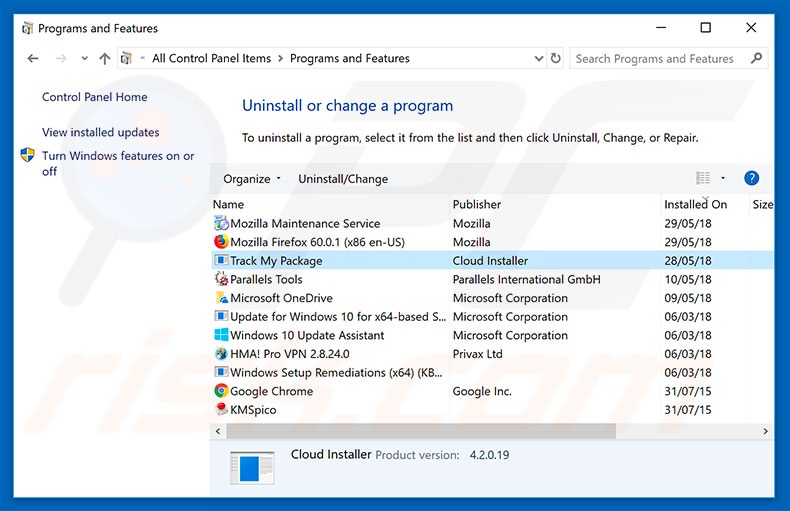Go up one level with Up arrow

click(x=104, y=58)
